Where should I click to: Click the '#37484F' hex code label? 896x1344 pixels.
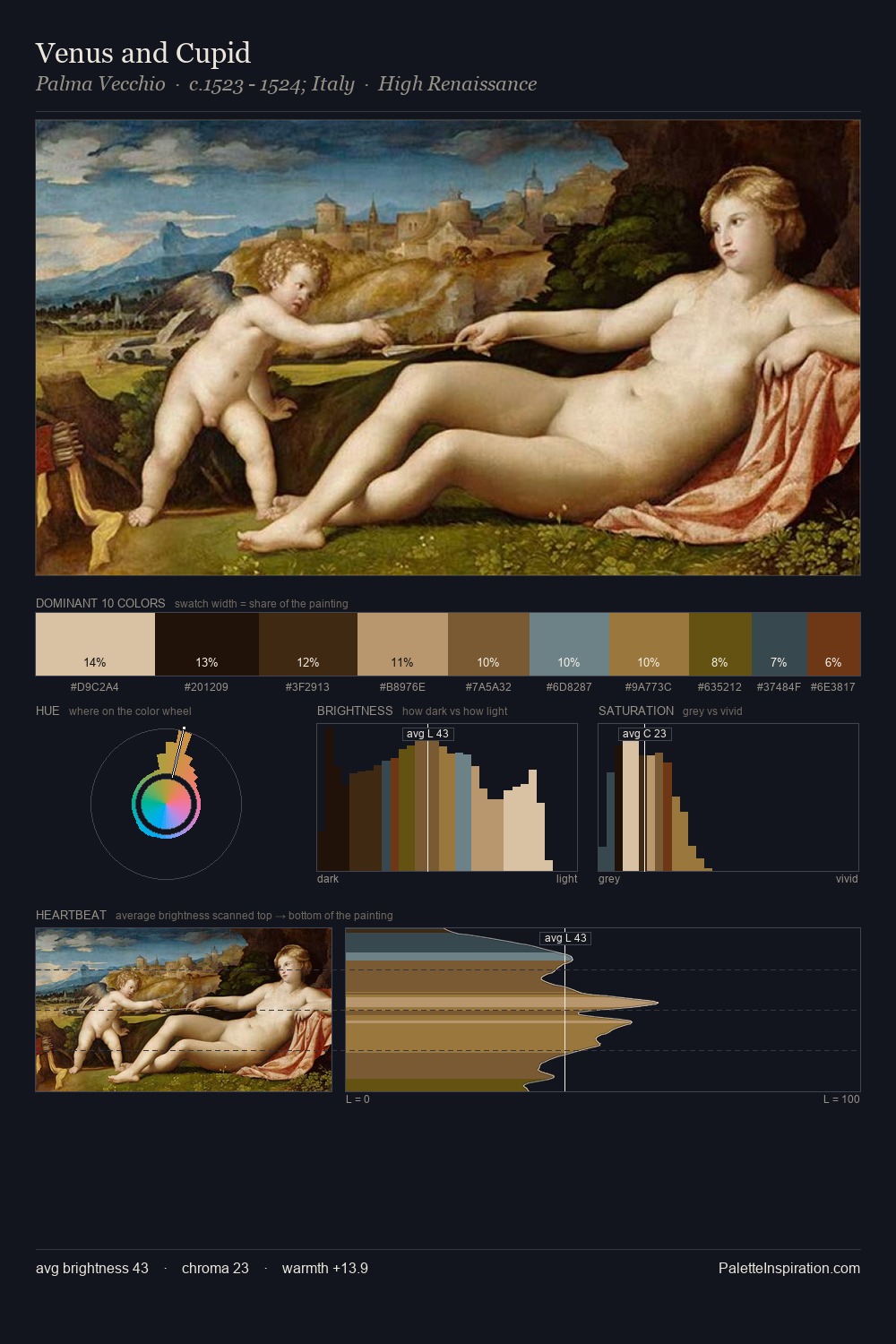(780, 687)
